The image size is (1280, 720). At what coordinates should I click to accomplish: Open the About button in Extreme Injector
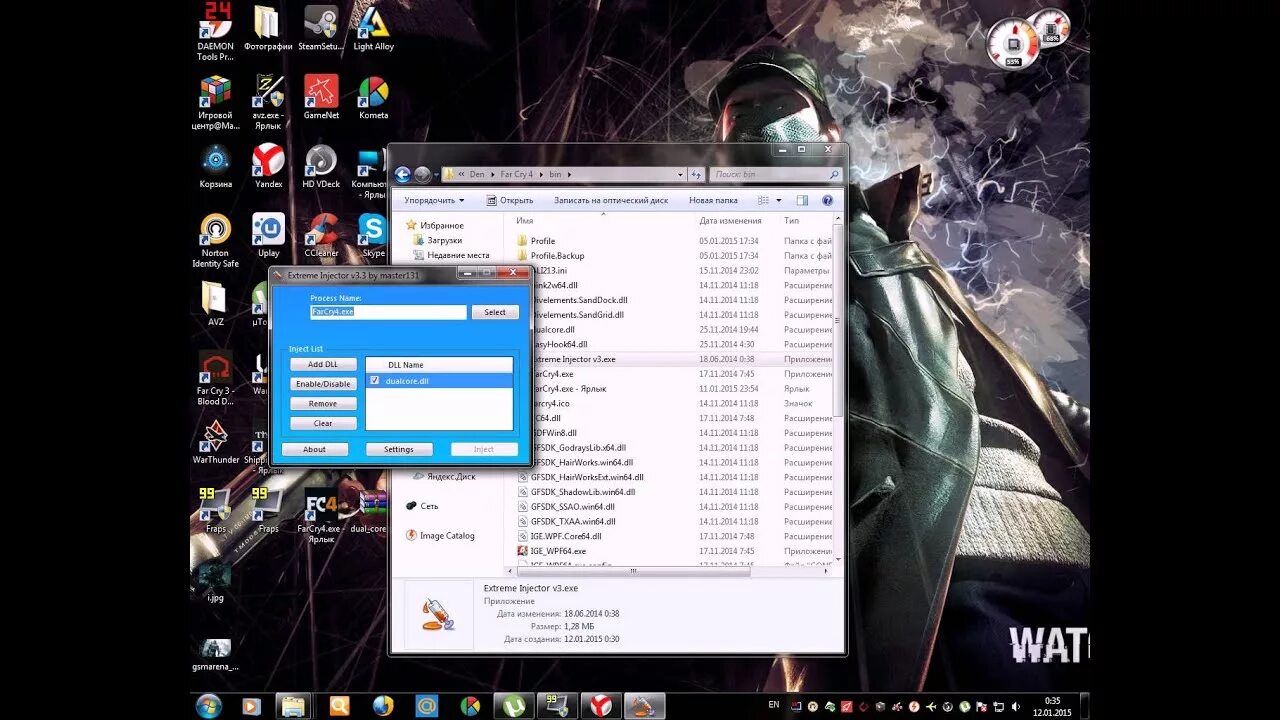(315, 449)
